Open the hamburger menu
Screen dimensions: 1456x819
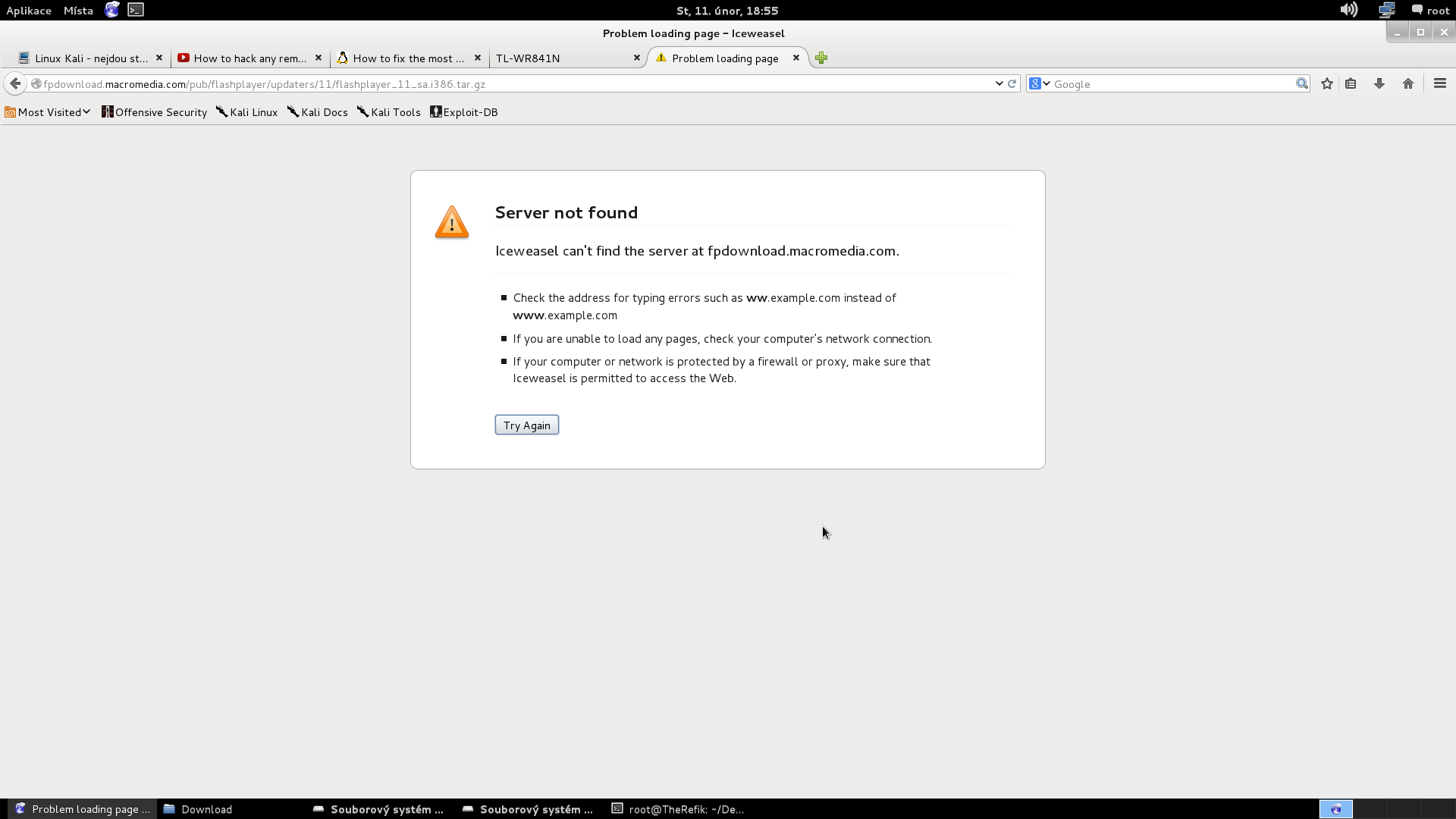tap(1439, 83)
